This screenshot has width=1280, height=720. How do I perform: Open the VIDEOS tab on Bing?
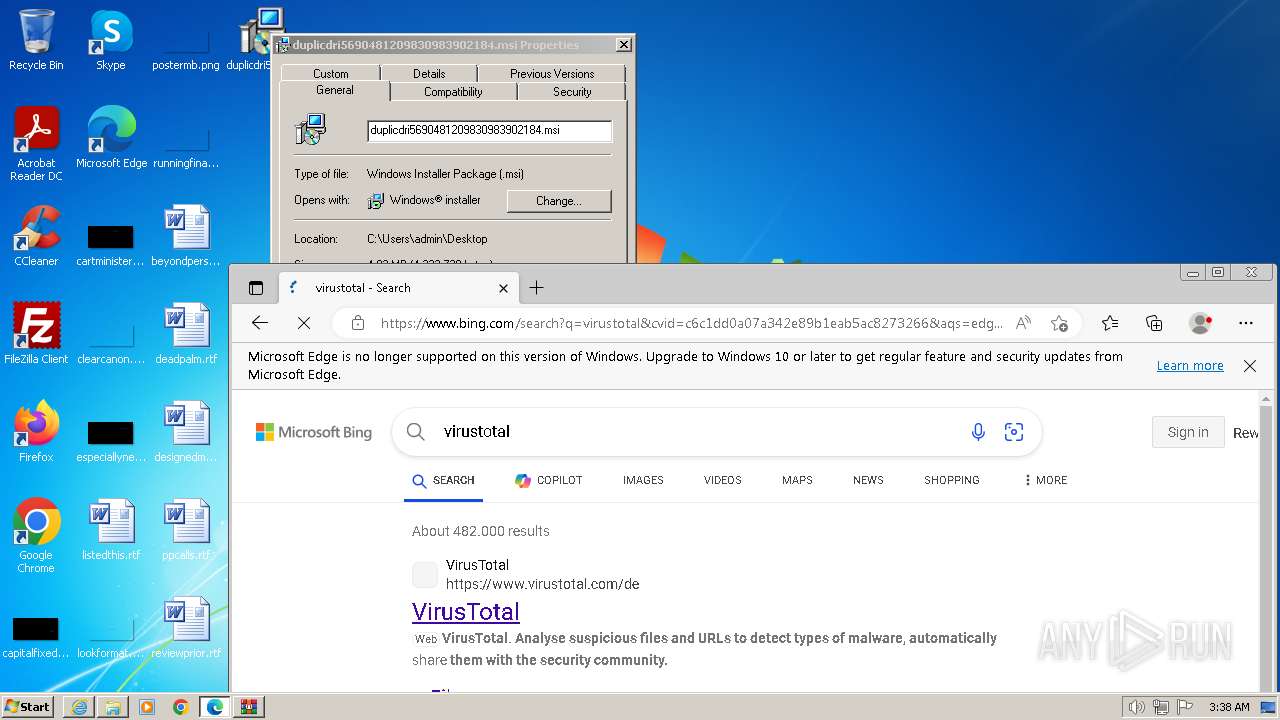(x=722, y=480)
